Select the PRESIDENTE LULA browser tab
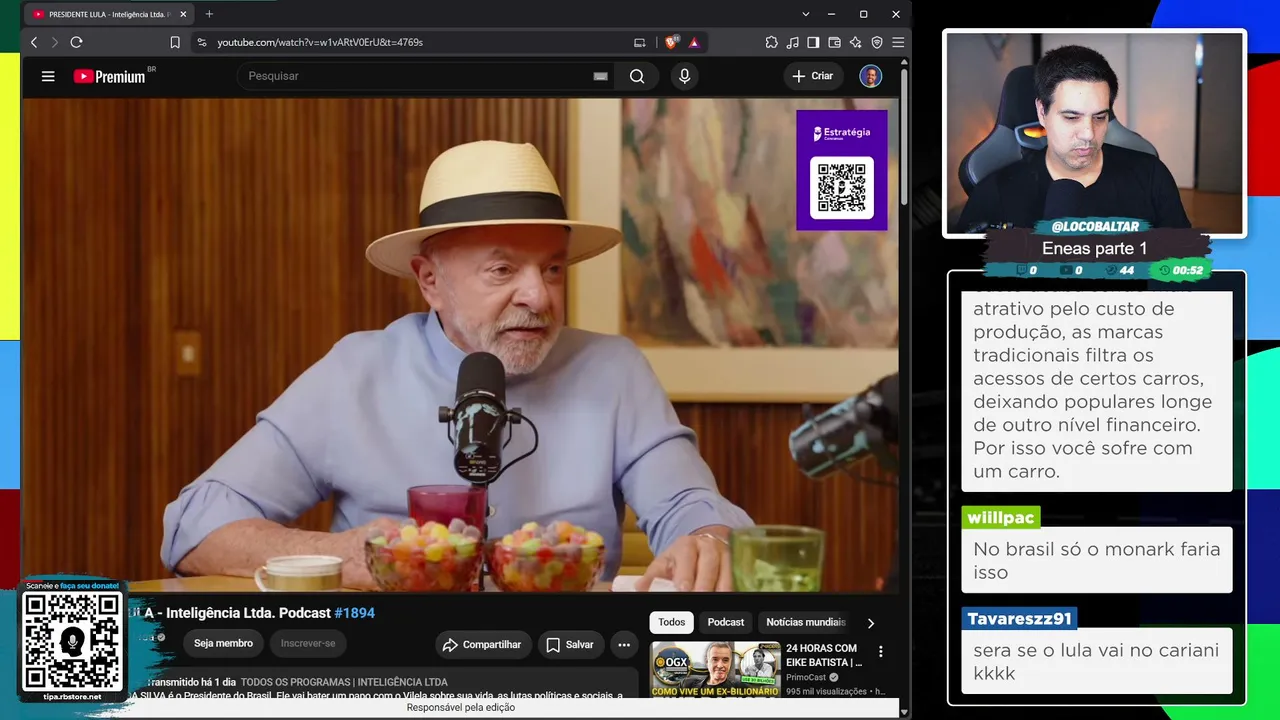 click(x=108, y=14)
